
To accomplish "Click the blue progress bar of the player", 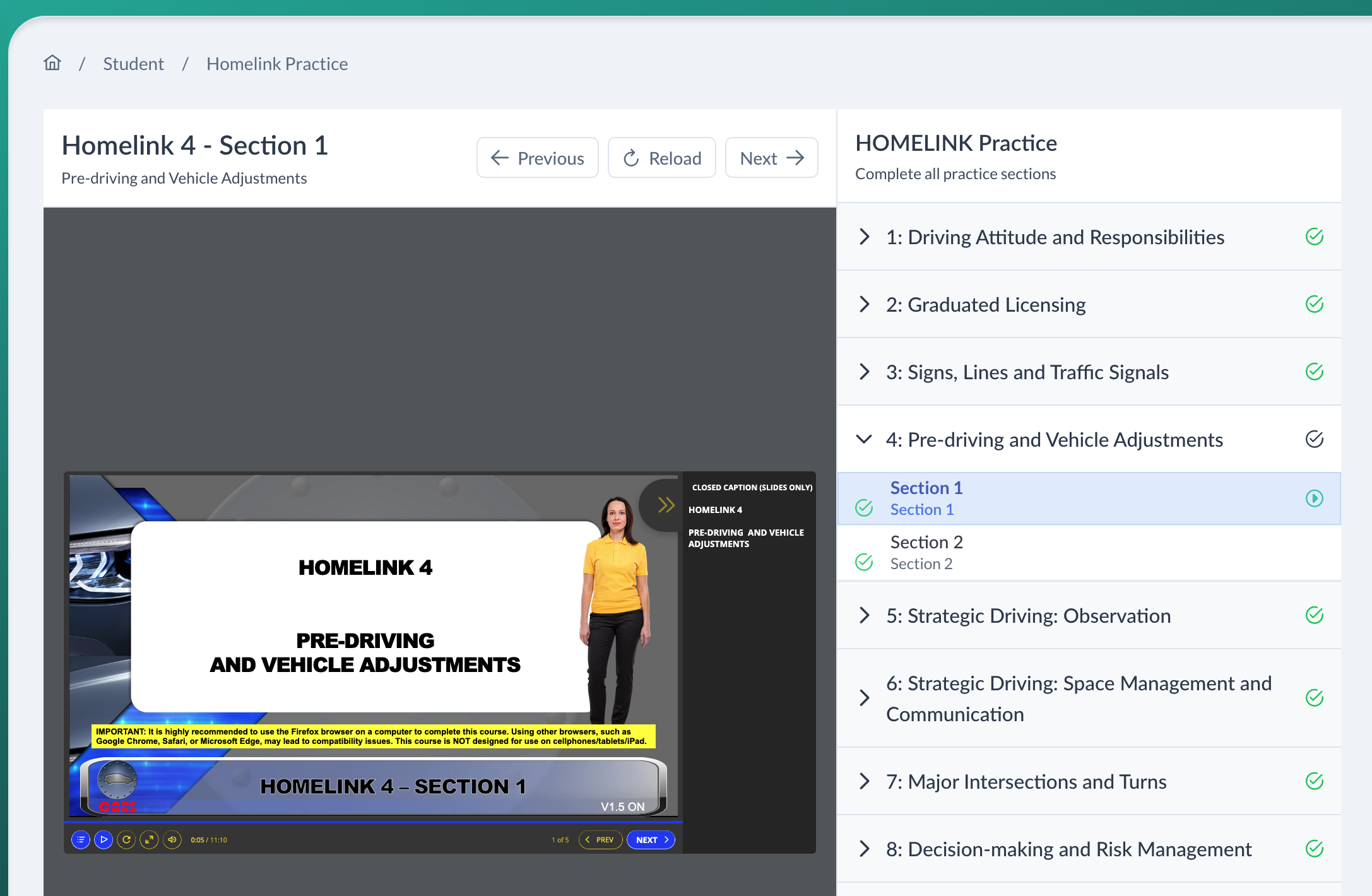I will click(x=372, y=822).
